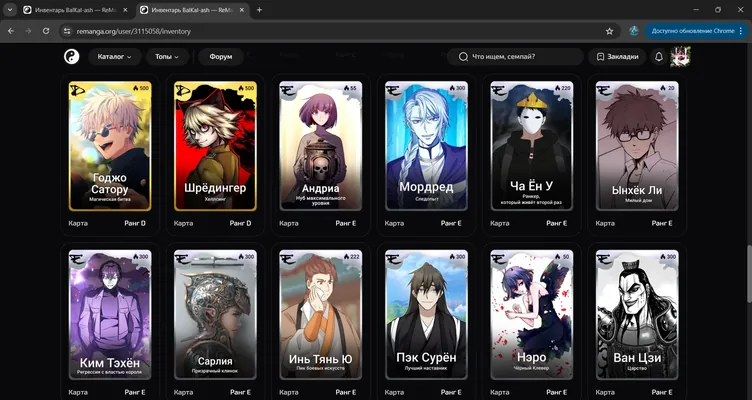Click the flame 20 score on Ынхёк Ли card

pyautogui.click(x=667, y=88)
